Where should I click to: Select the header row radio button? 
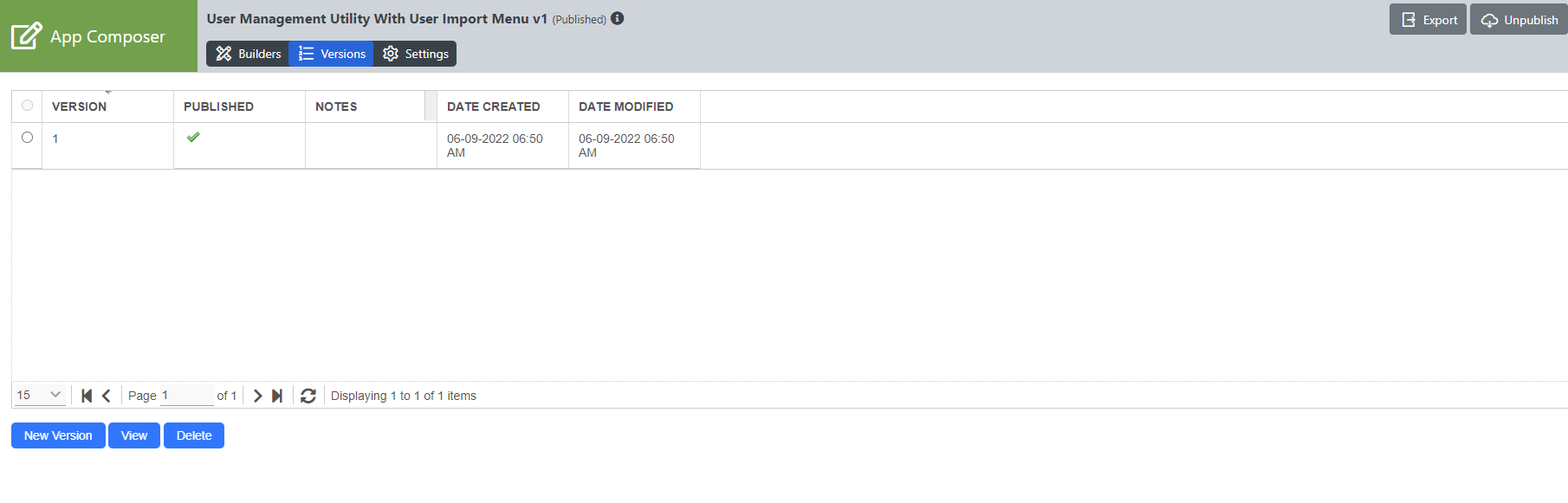28,106
